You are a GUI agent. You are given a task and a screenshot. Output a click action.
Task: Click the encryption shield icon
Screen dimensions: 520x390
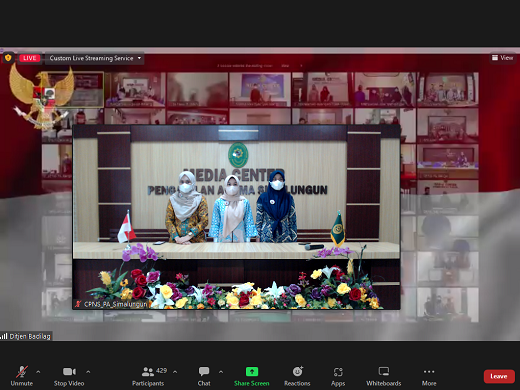(x=8, y=58)
